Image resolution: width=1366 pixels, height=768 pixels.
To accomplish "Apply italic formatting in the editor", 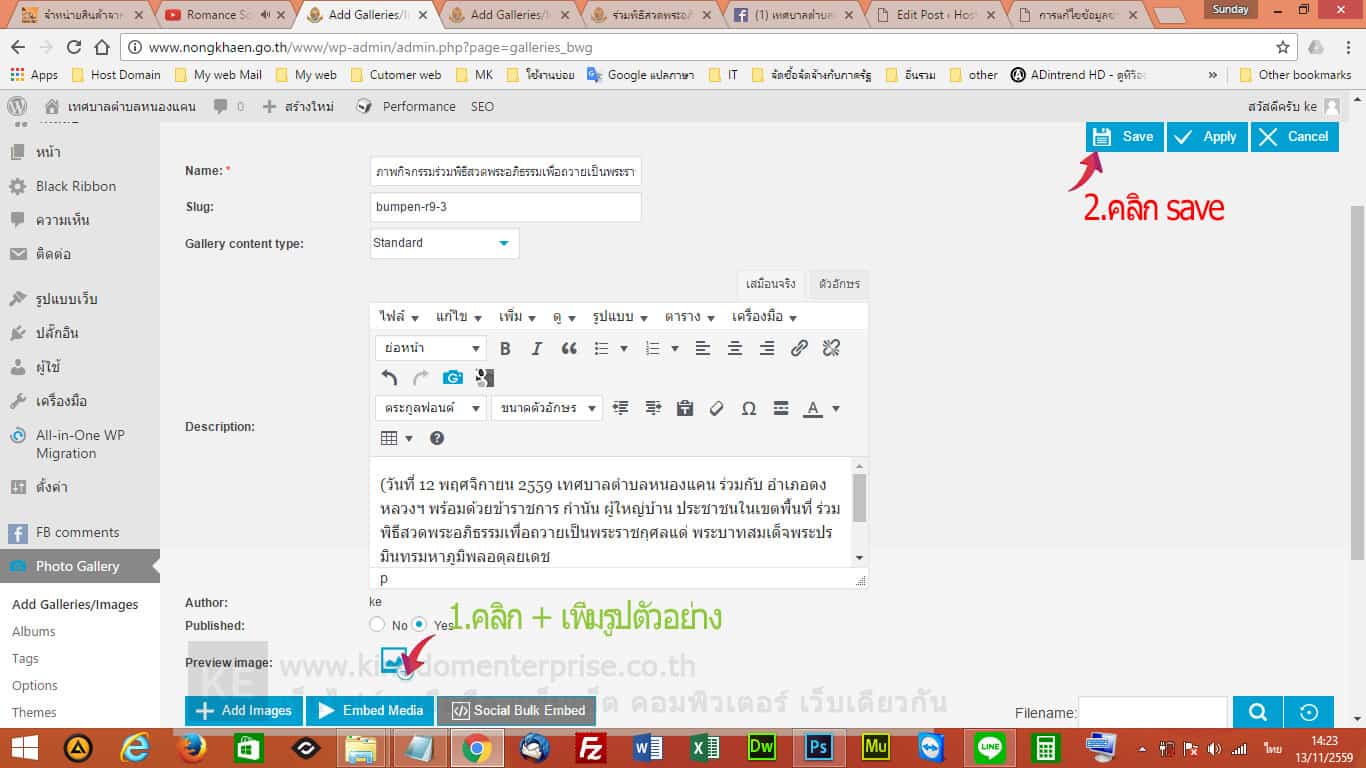I will pos(537,349).
